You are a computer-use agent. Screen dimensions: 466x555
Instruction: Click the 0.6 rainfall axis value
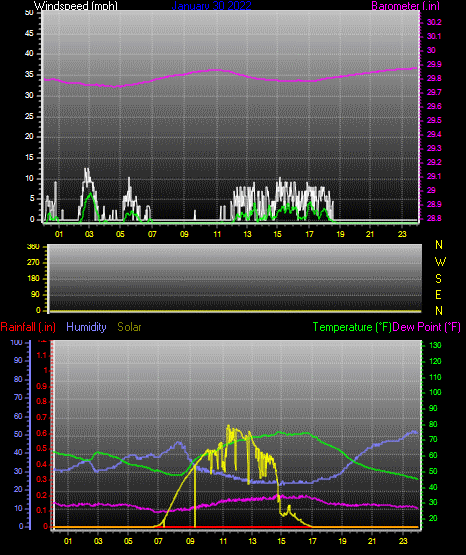click(42, 434)
